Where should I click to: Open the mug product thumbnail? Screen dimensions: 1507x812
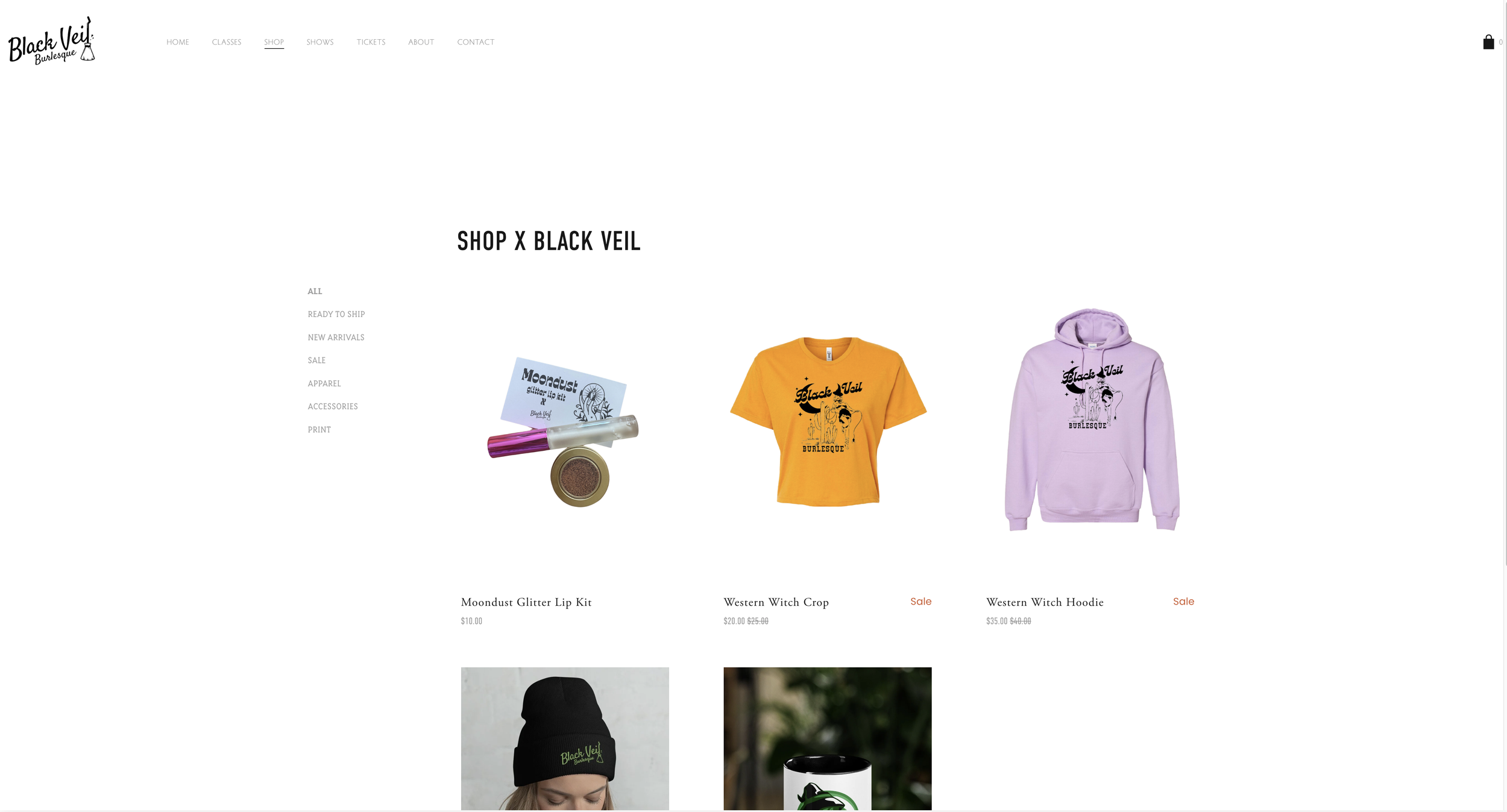point(828,738)
